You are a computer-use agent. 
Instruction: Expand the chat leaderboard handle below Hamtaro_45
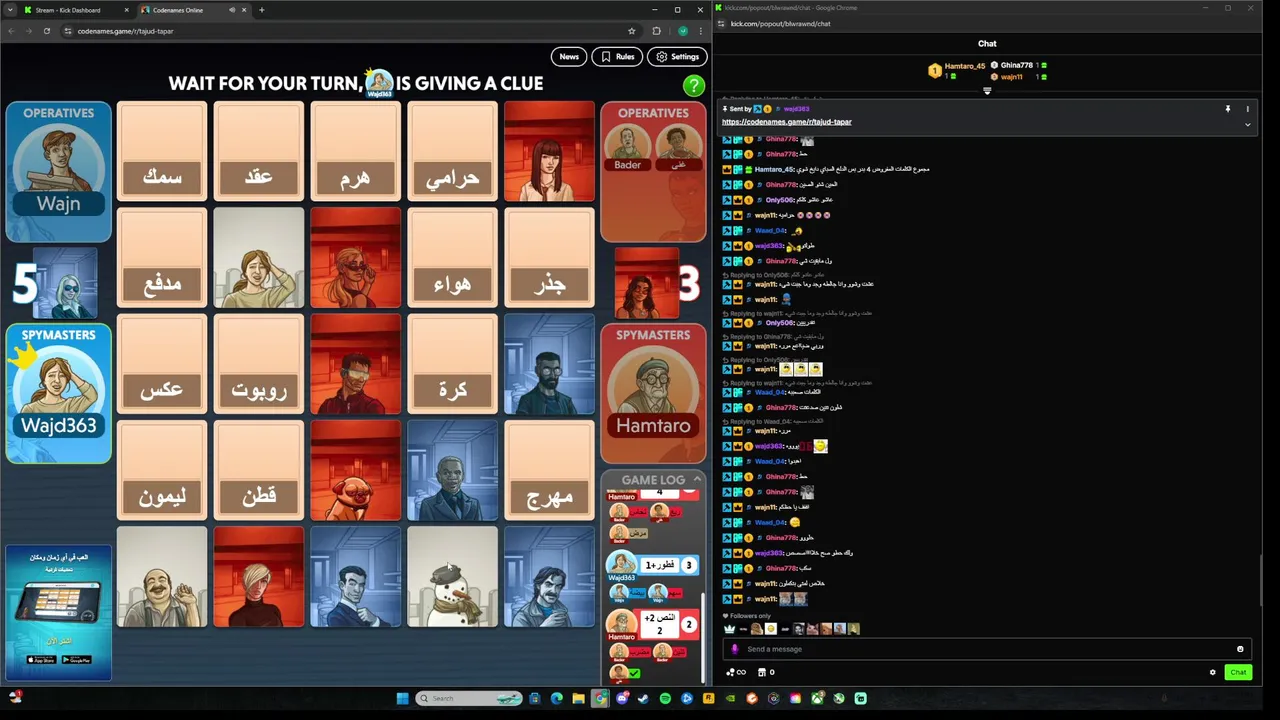[x=987, y=91]
